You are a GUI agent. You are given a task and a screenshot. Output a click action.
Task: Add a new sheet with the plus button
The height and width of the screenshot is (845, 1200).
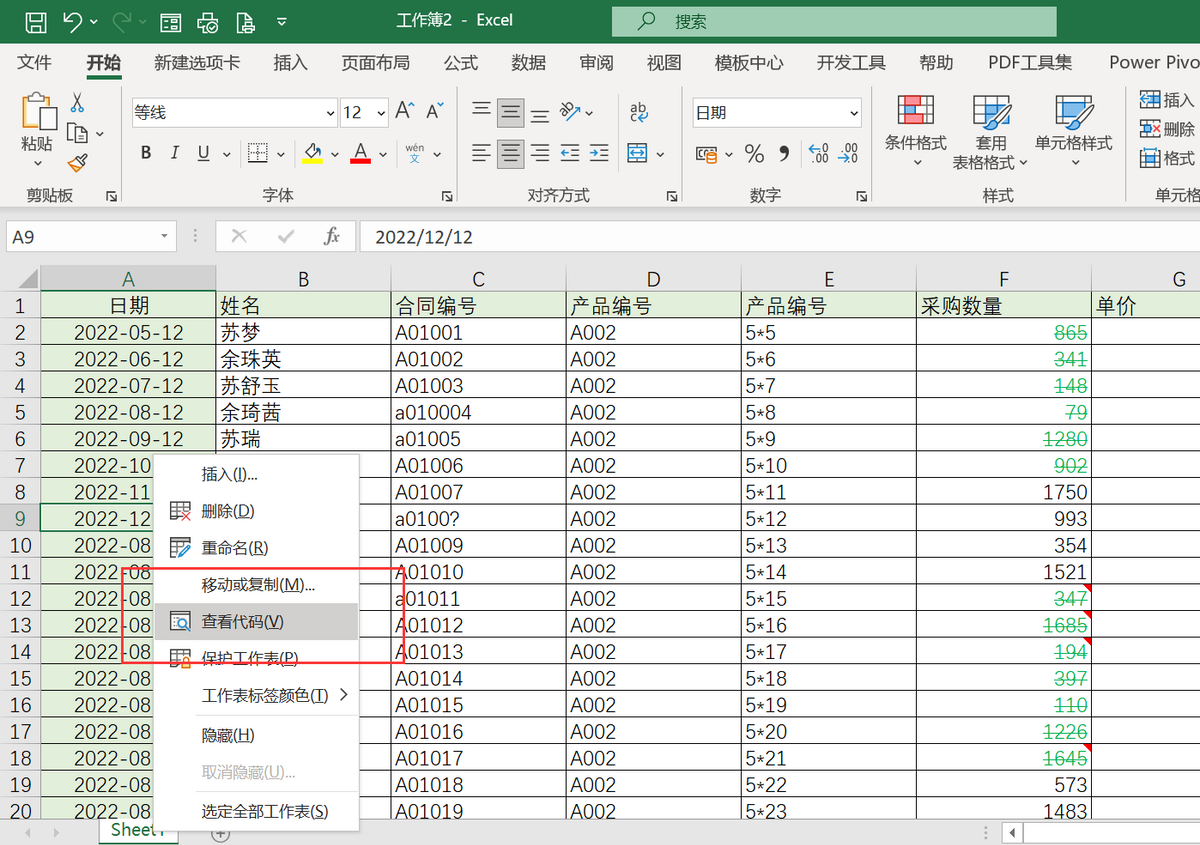(x=221, y=834)
